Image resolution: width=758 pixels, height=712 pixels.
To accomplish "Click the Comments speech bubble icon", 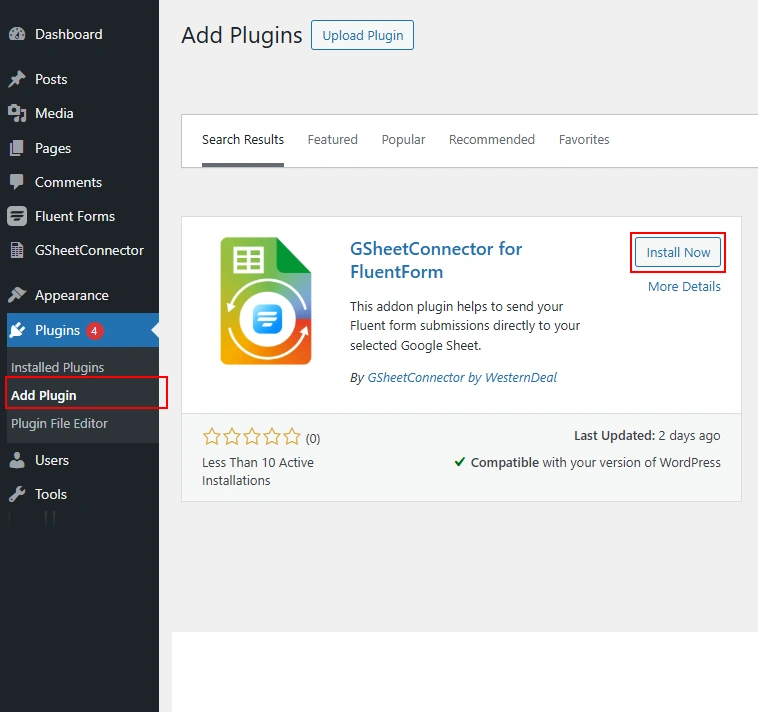I will (17, 182).
